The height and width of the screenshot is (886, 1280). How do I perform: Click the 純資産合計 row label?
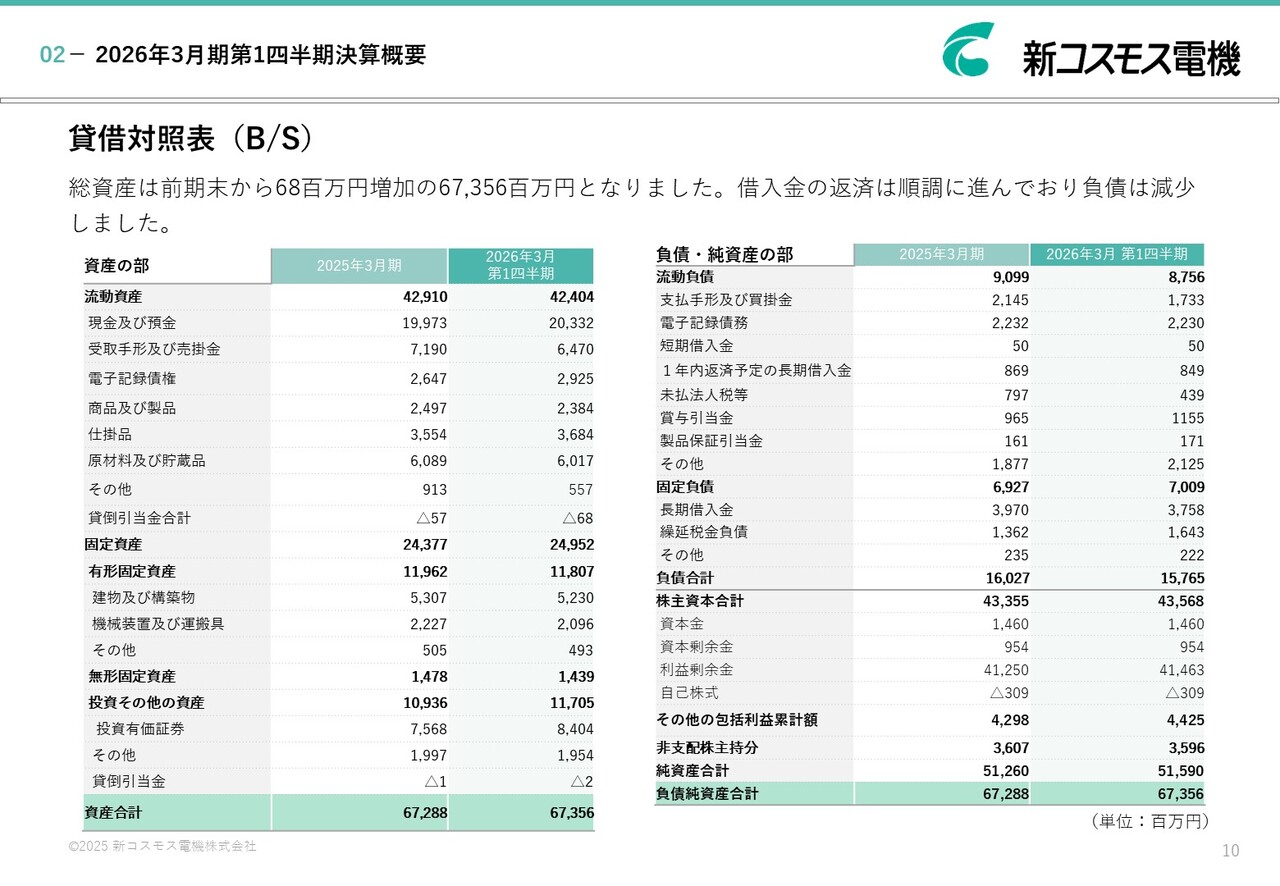(692, 771)
